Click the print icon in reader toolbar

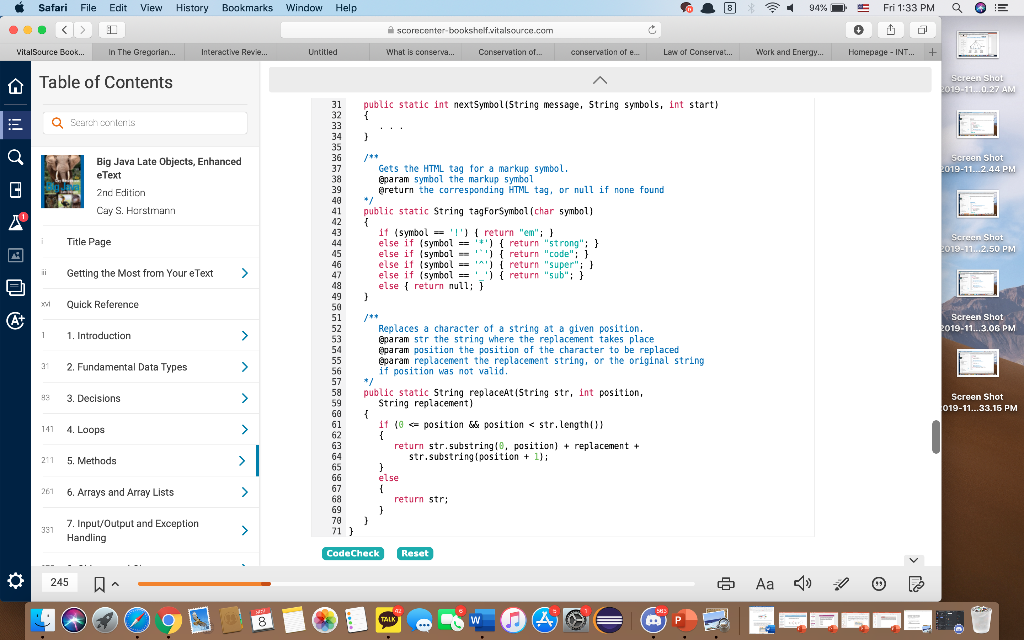[727, 584]
